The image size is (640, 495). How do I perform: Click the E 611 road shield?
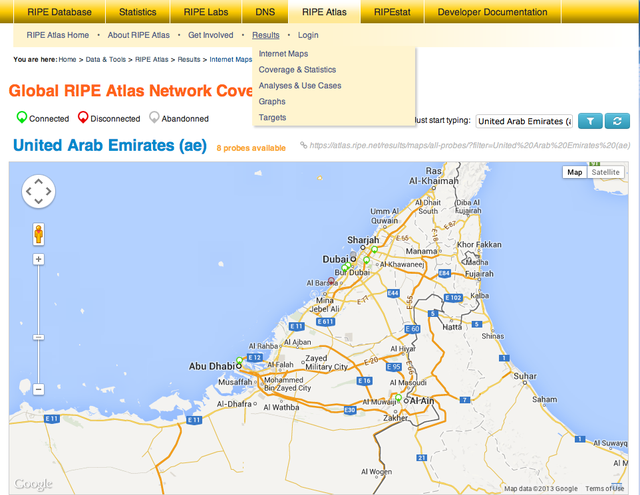click(326, 322)
